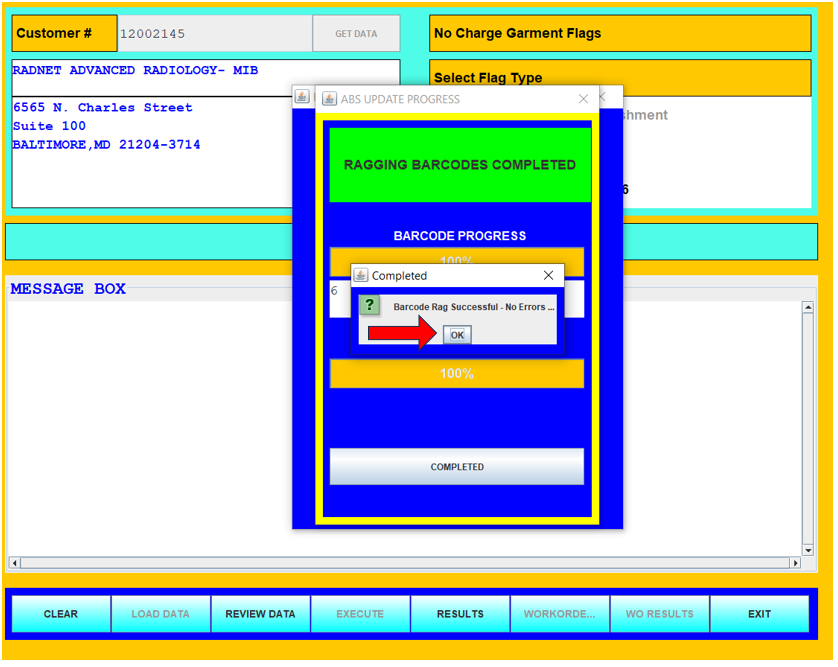Click the 6565 N. Charles Street line
This screenshot has height=667, width=838.
[x=103, y=108]
